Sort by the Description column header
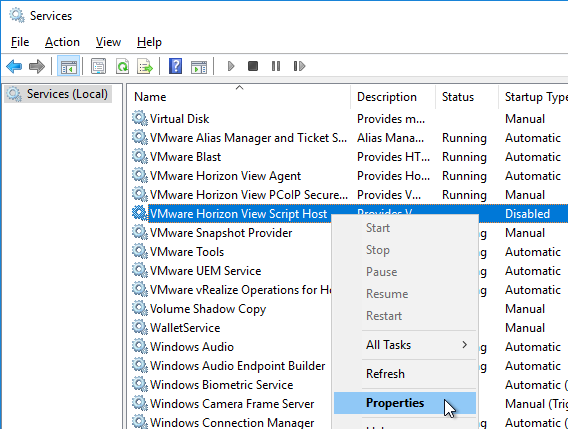568x429 pixels. click(393, 97)
